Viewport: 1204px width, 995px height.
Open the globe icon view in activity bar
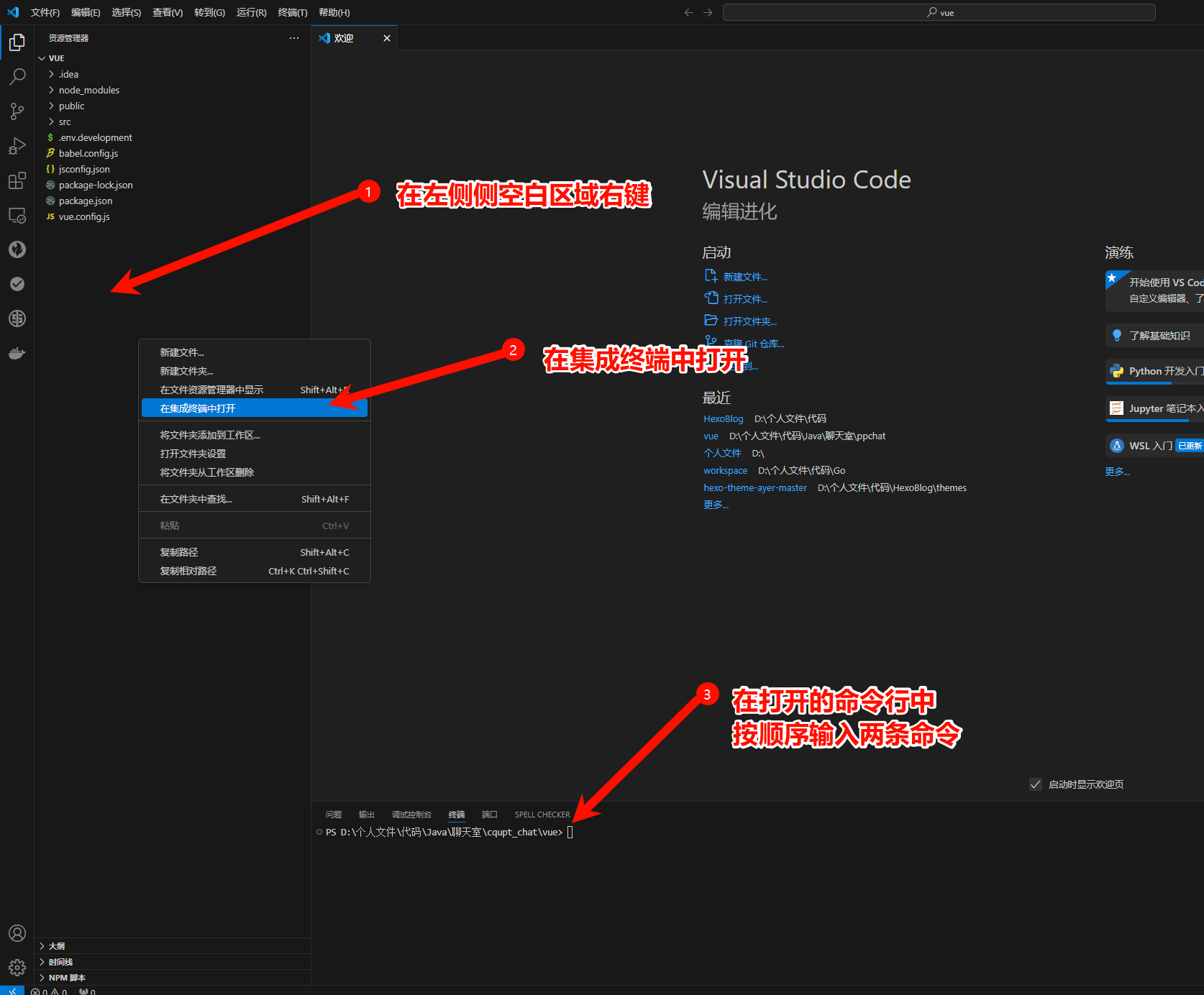click(x=17, y=318)
